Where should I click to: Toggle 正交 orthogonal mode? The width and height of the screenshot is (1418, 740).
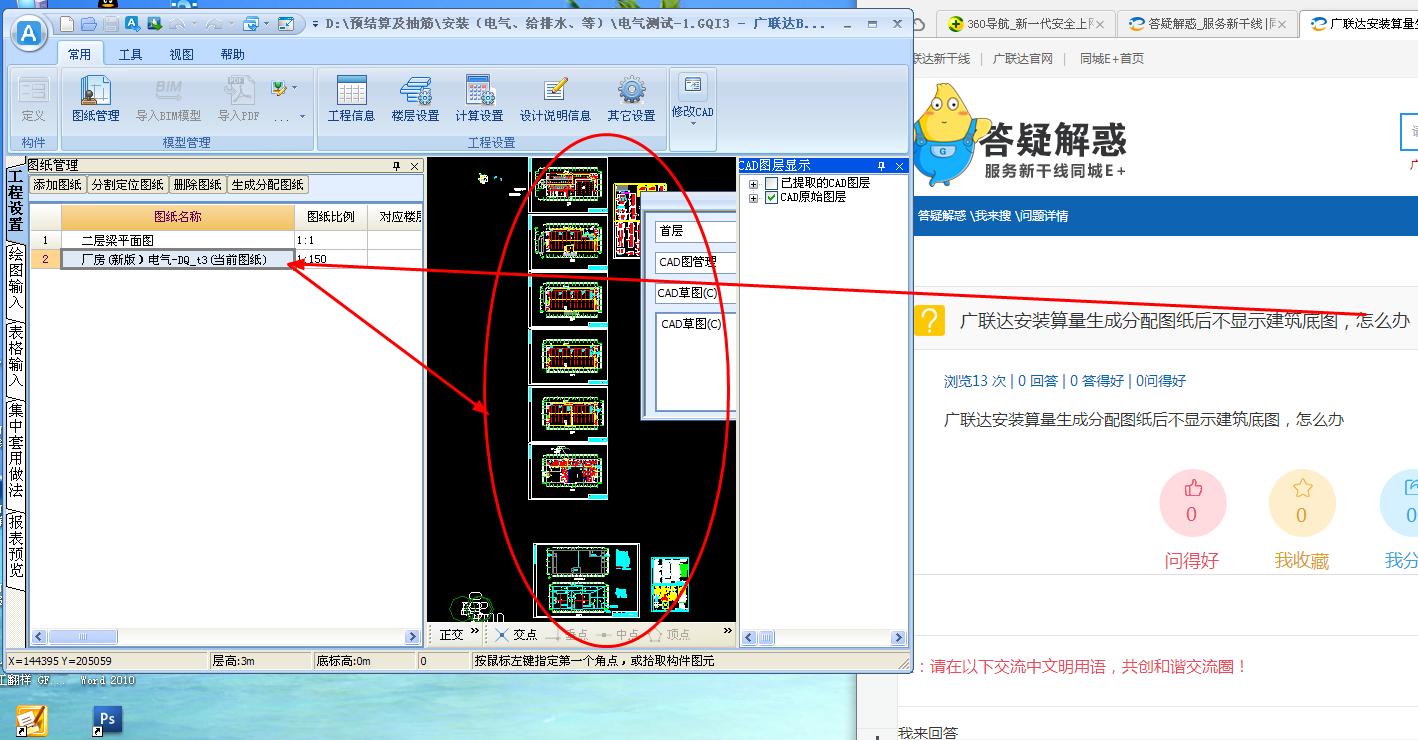point(451,635)
